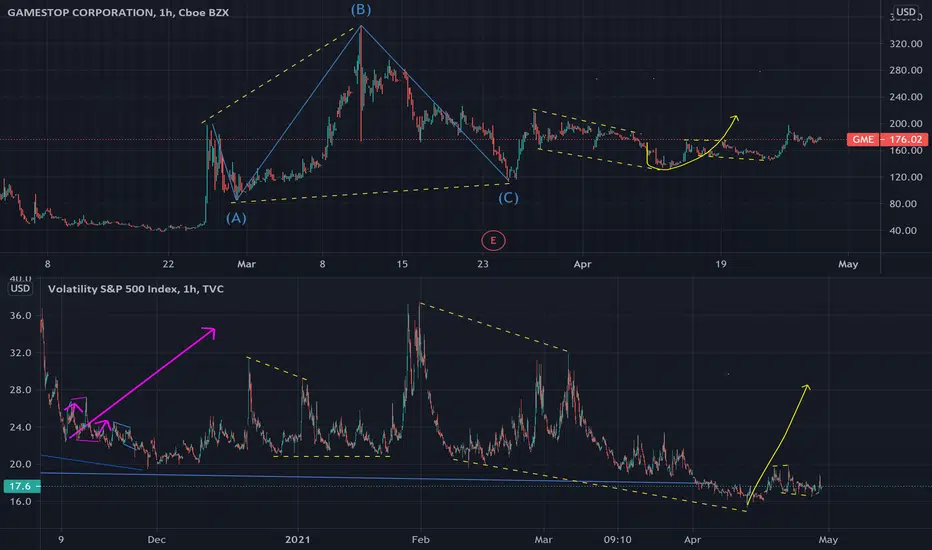Click the red GME 176.02 price label
932x550 pixels.
tap(887, 139)
